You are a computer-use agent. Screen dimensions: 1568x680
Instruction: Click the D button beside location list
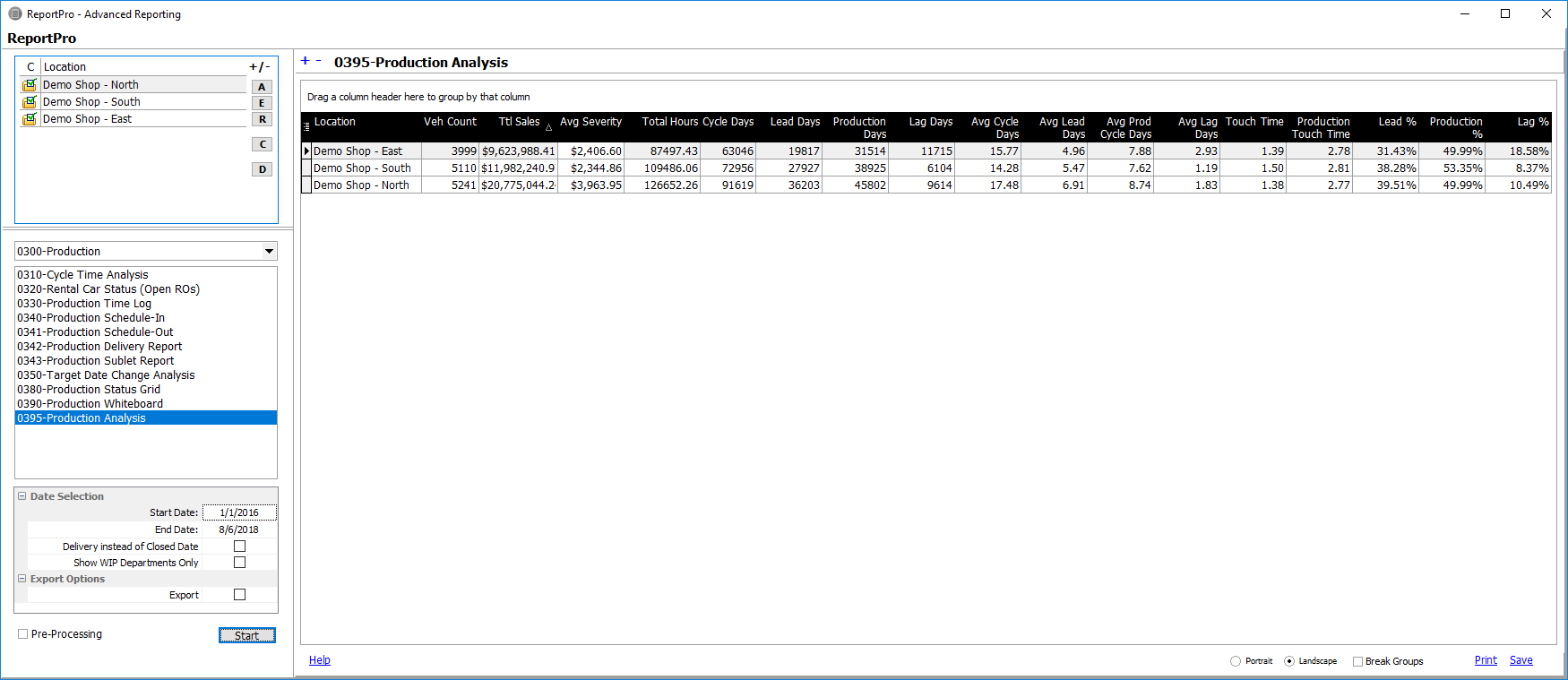click(x=262, y=169)
